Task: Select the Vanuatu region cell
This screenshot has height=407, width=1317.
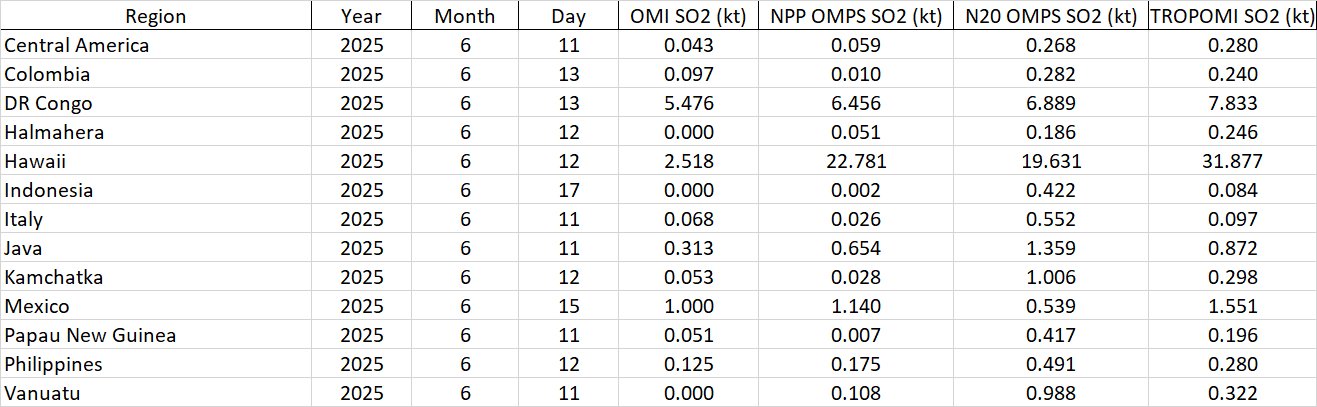Action: (42, 393)
